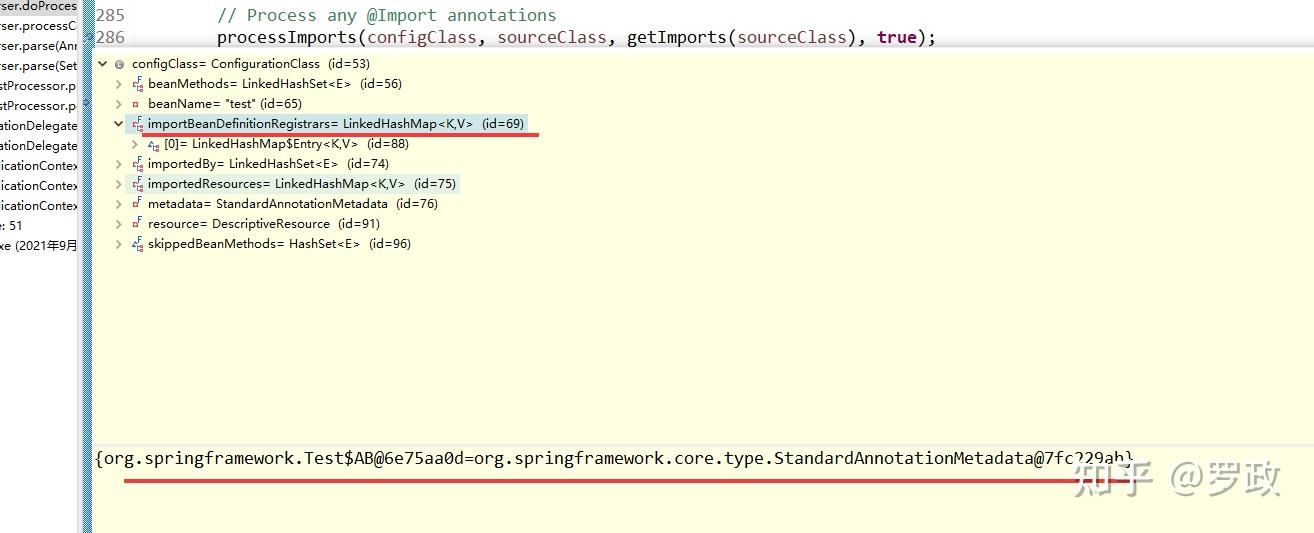Select the parse(Ann stack frame in Debug view
The height and width of the screenshot is (533, 1314).
(38, 46)
